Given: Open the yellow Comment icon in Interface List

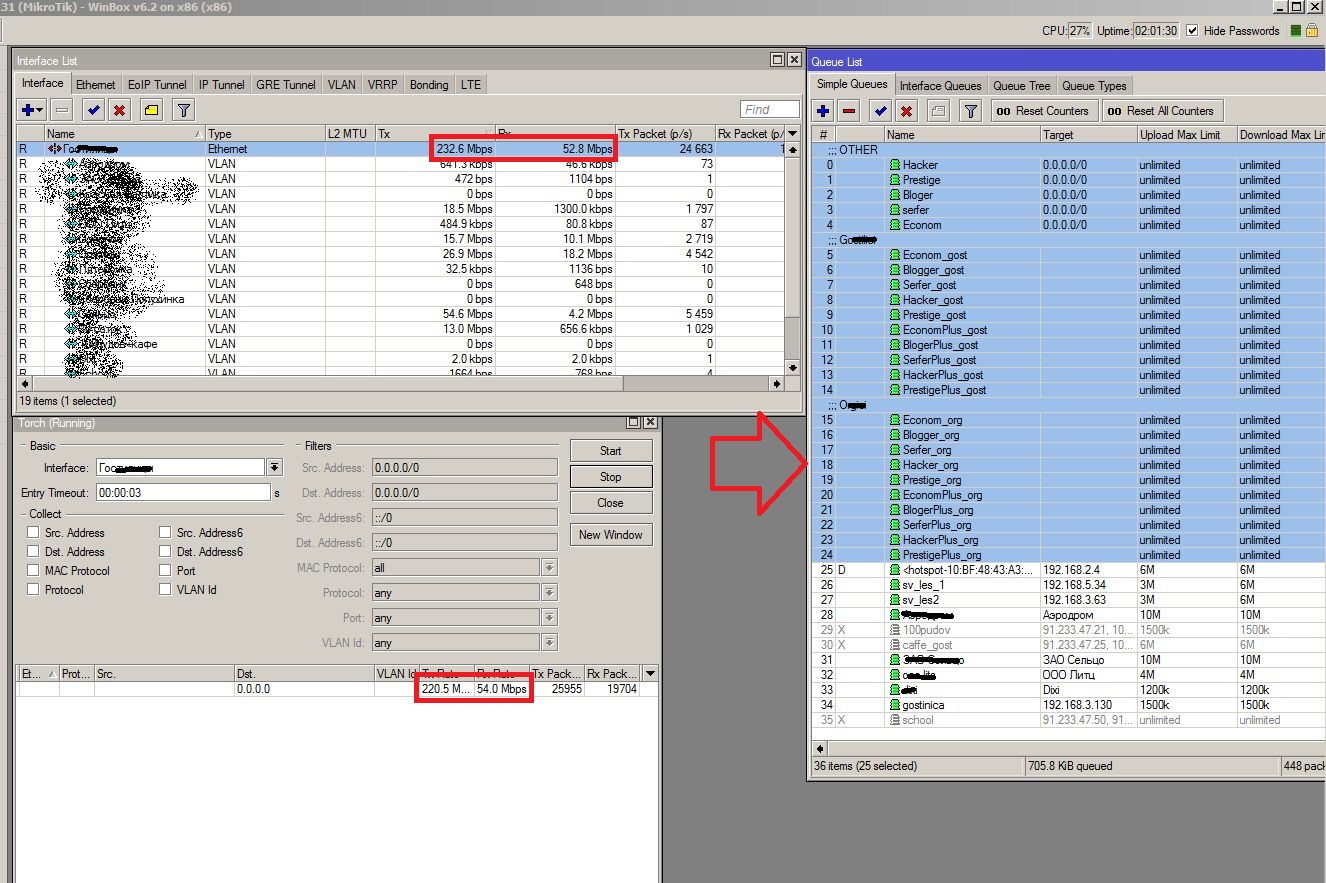Looking at the screenshot, I should [151, 110].
